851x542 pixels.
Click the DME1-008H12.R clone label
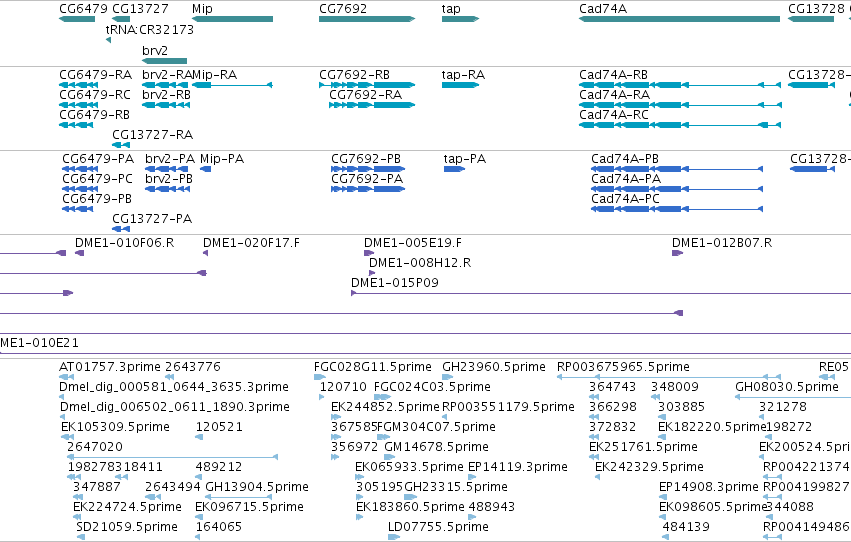pyautogui.click(x=420, y=263)
